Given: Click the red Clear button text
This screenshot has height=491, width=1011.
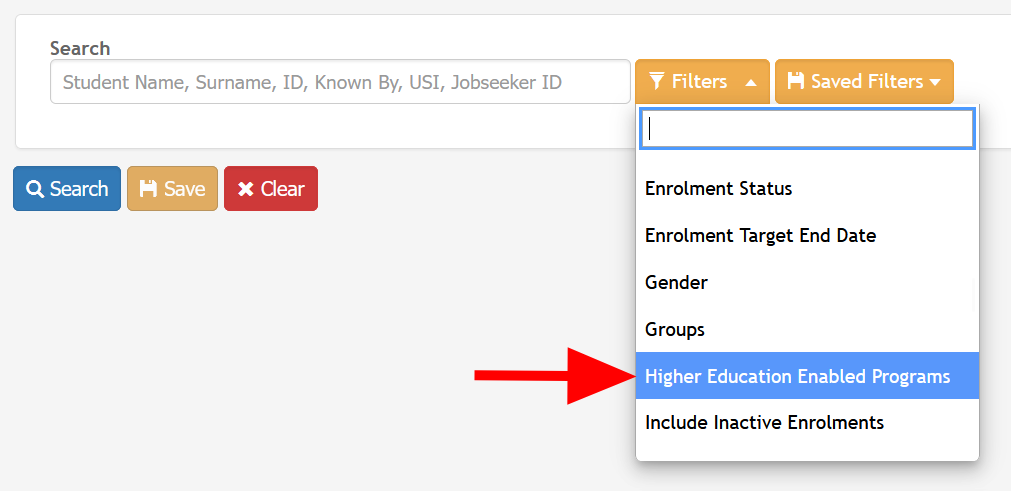Looking at the screenshot, I should pos(282,189).
